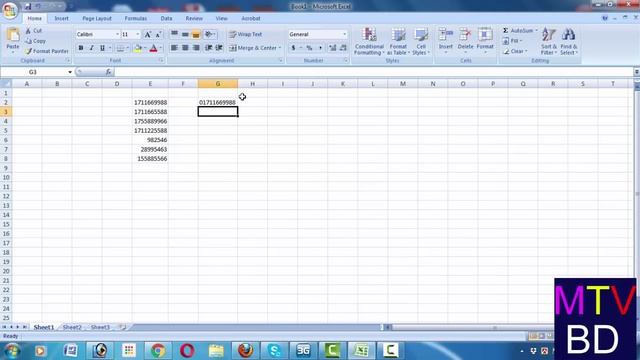Click Decrease Decimal
The height and width of the screenshot is (360, 640).
343,48
